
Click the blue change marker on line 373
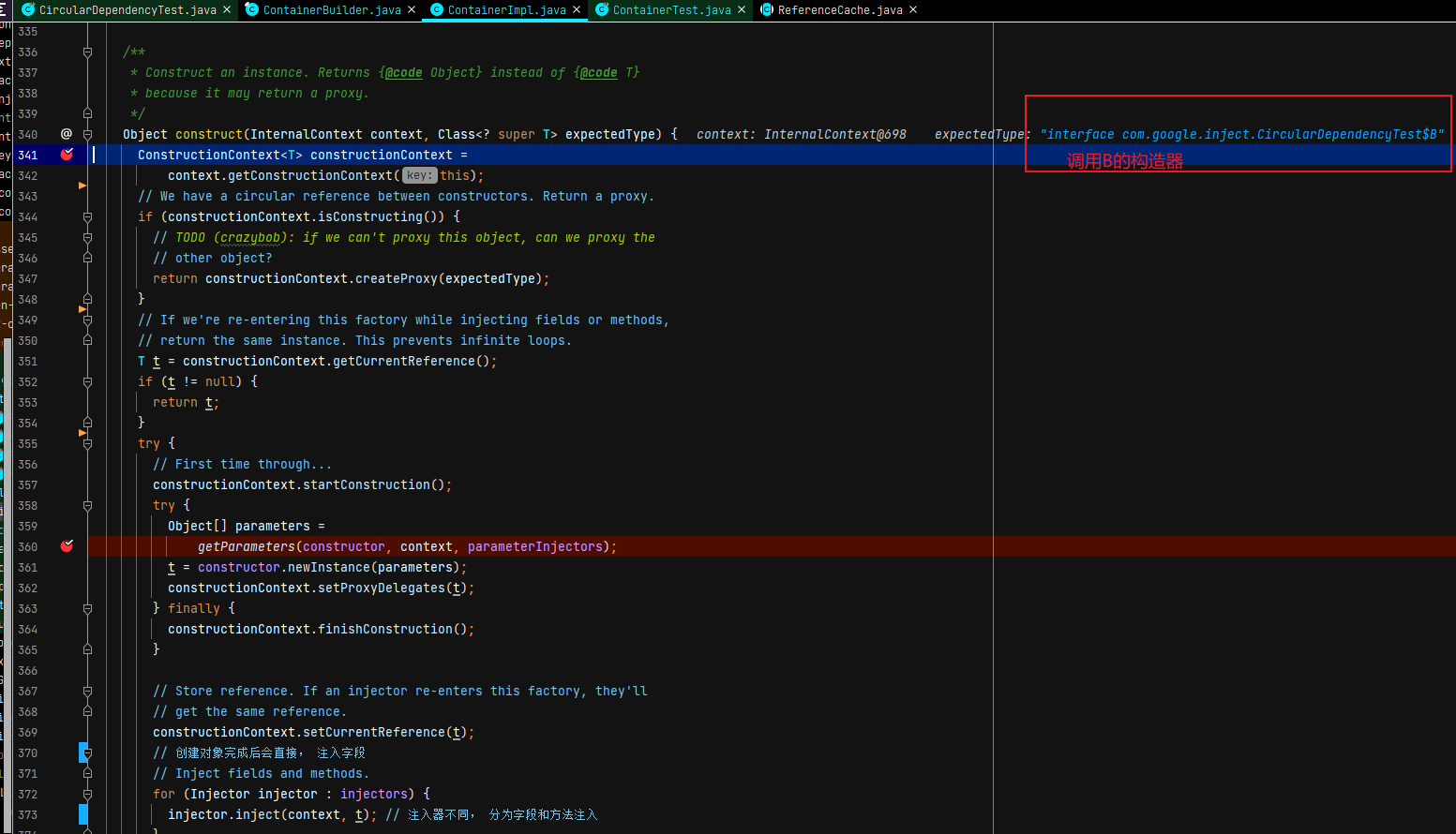pyautogui.click(x=83, y=814)
